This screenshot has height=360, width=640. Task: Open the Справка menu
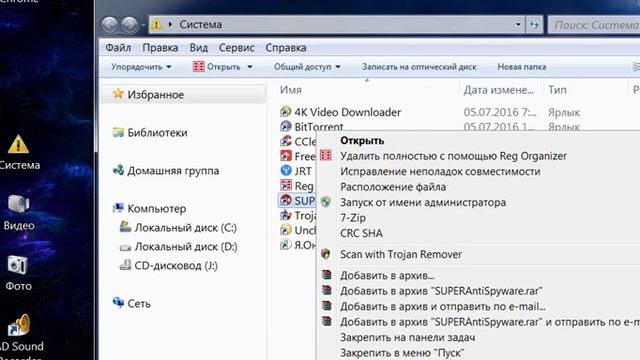tap(286, 48)
